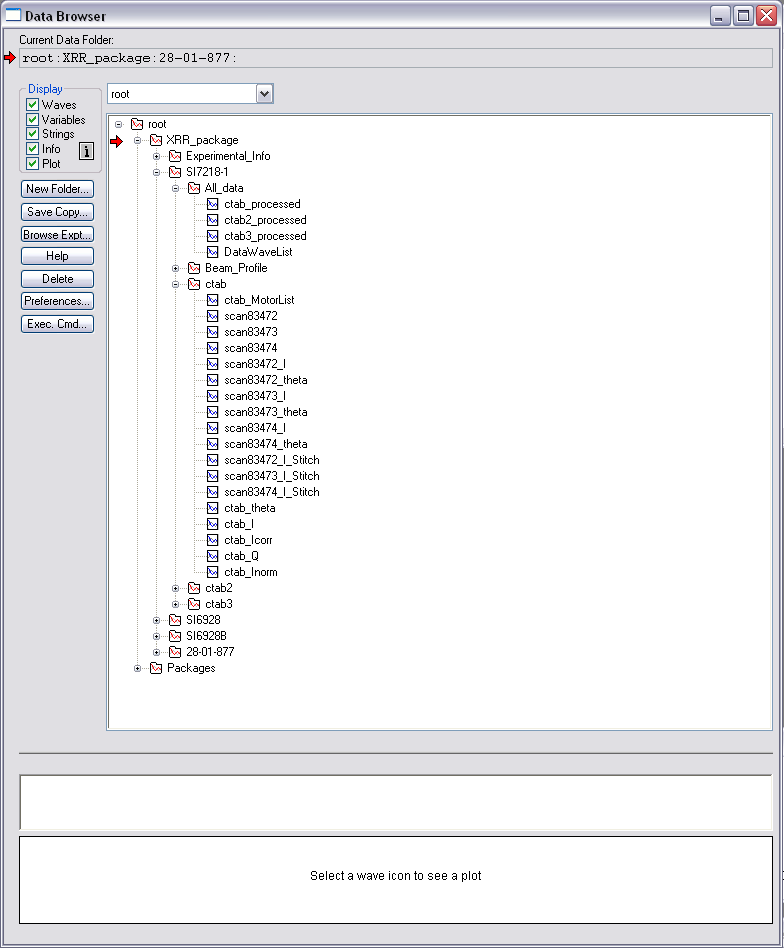
Task: Click the Delete button
Action: tap(57, 279)
